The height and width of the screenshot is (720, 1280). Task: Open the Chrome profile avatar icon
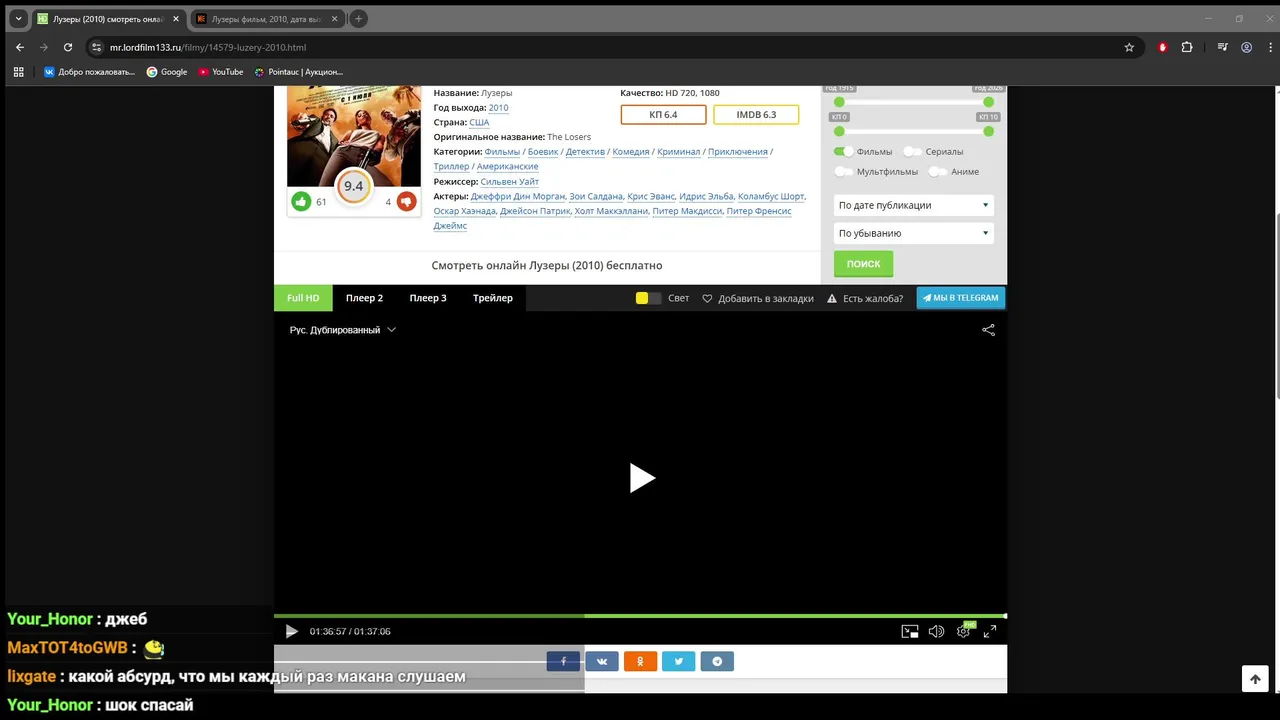point(1246,47)
